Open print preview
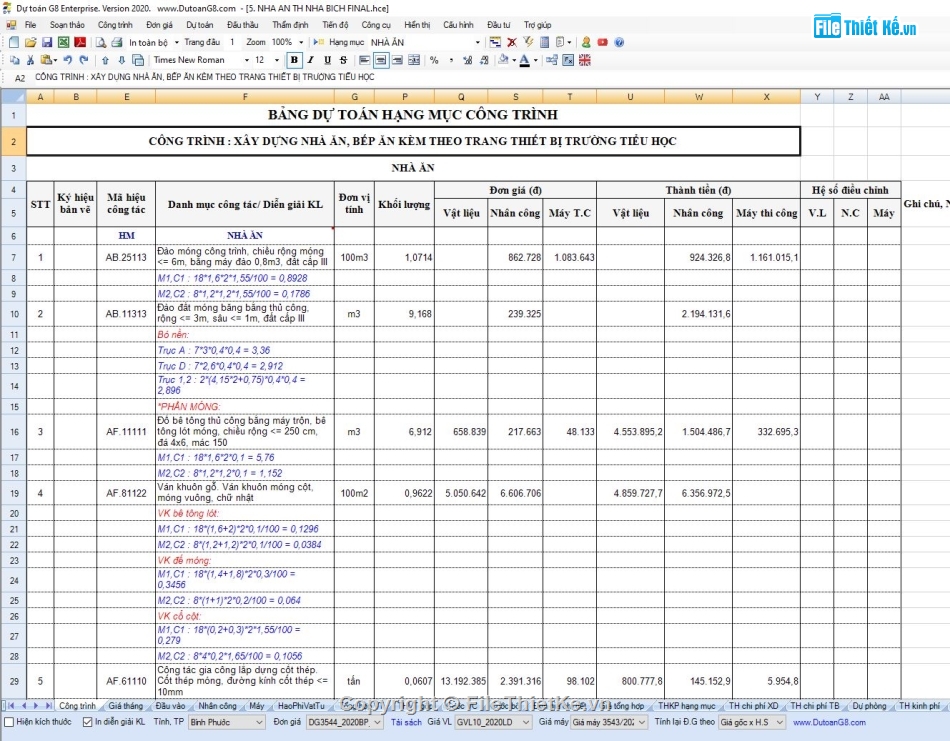Image resolution: width=950 pixels, height=741 pixels. tap(101, 42)
